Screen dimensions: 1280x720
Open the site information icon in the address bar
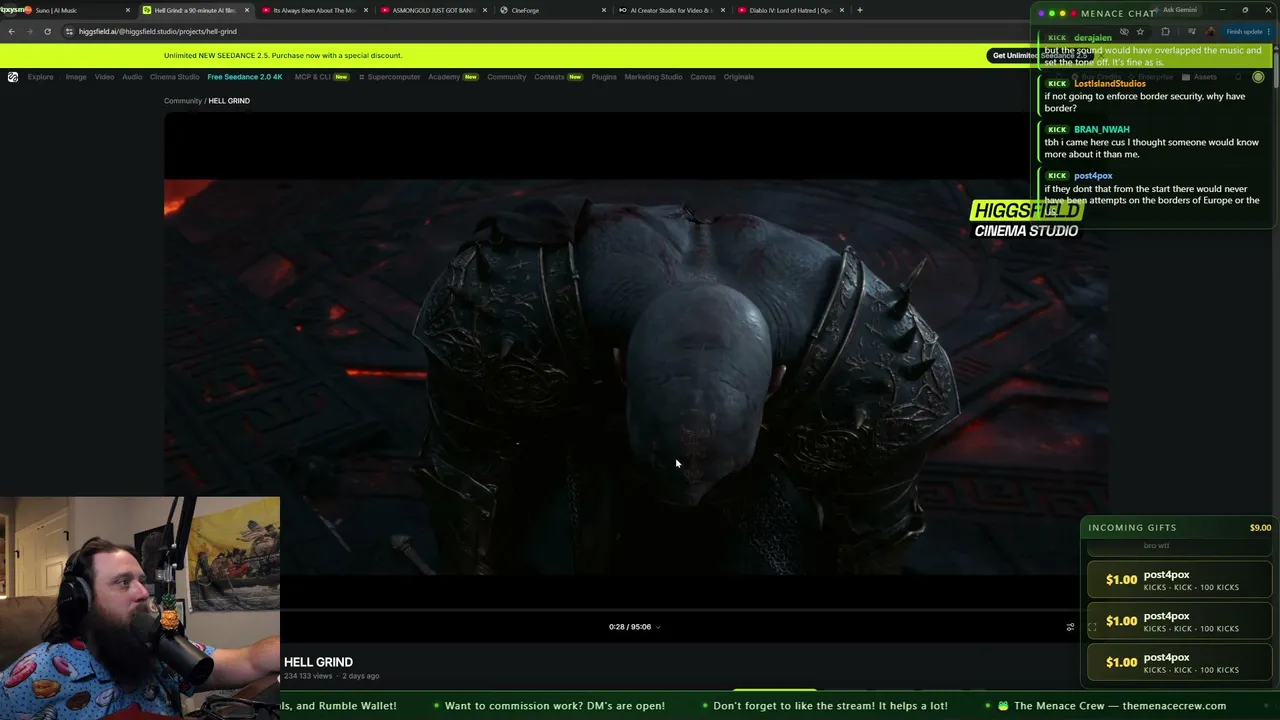pyautogui.click(x=69, y=31)
